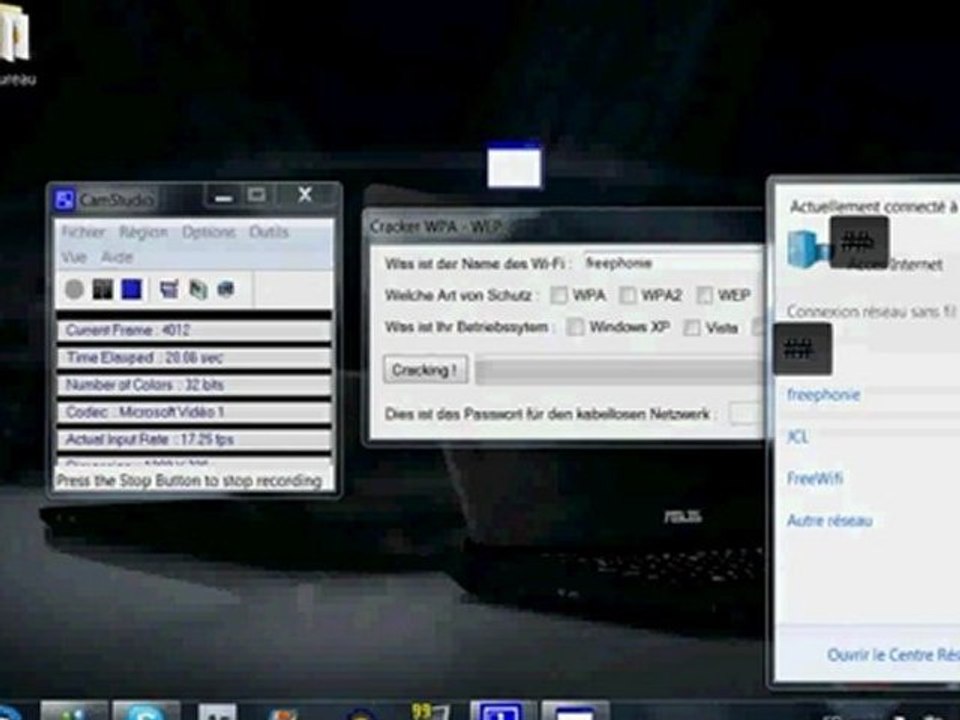This screenshot has height=720, width=960.
Task: Click the Cracker WPA - WEP title bar
Action: [x=566, y=227]
